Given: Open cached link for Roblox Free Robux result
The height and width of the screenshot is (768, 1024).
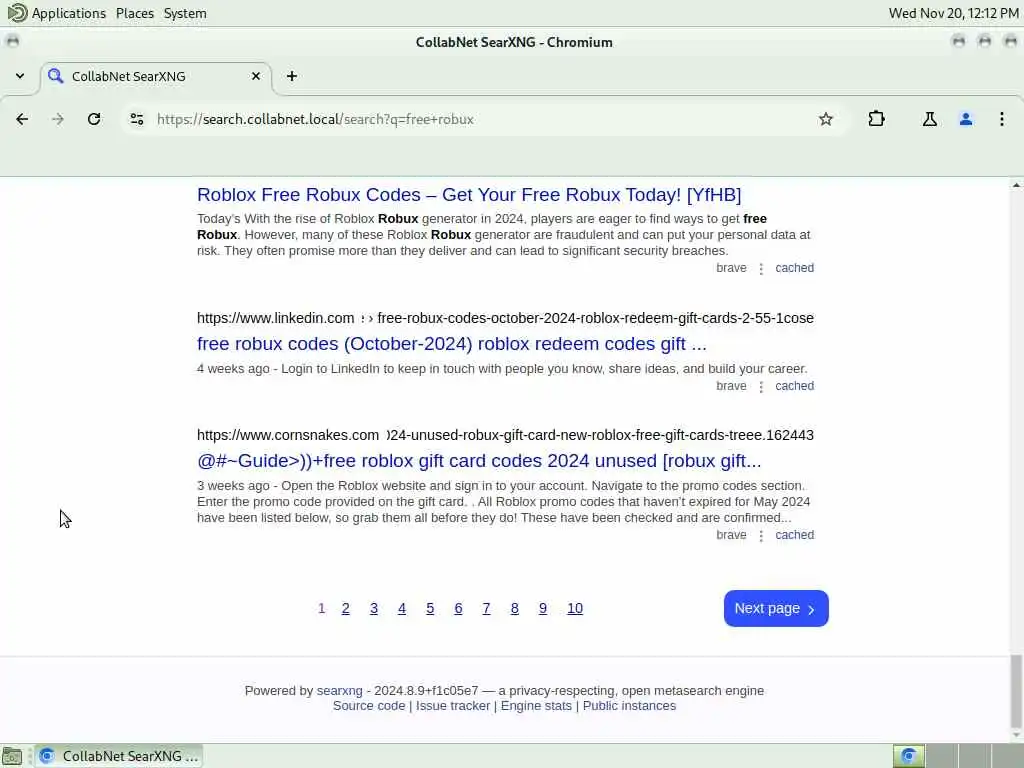Looking at the screenshot, I should pos(794,268).
